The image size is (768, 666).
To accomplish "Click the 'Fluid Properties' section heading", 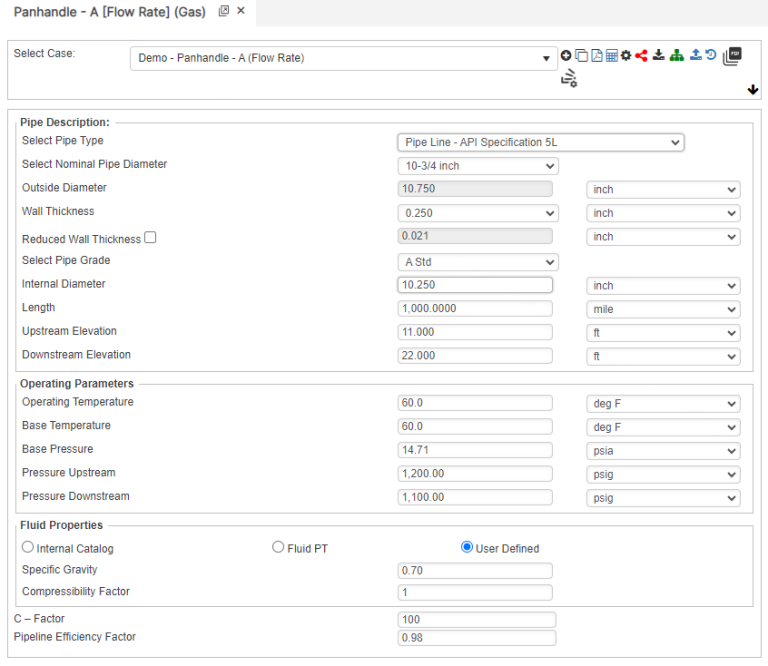I will coord(61,525).
